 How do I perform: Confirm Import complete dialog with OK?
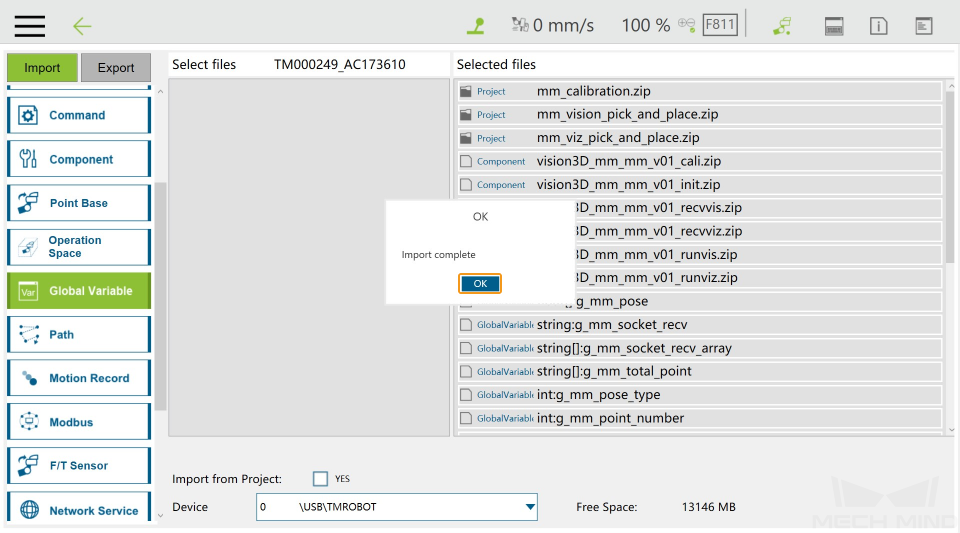(480, 283)
